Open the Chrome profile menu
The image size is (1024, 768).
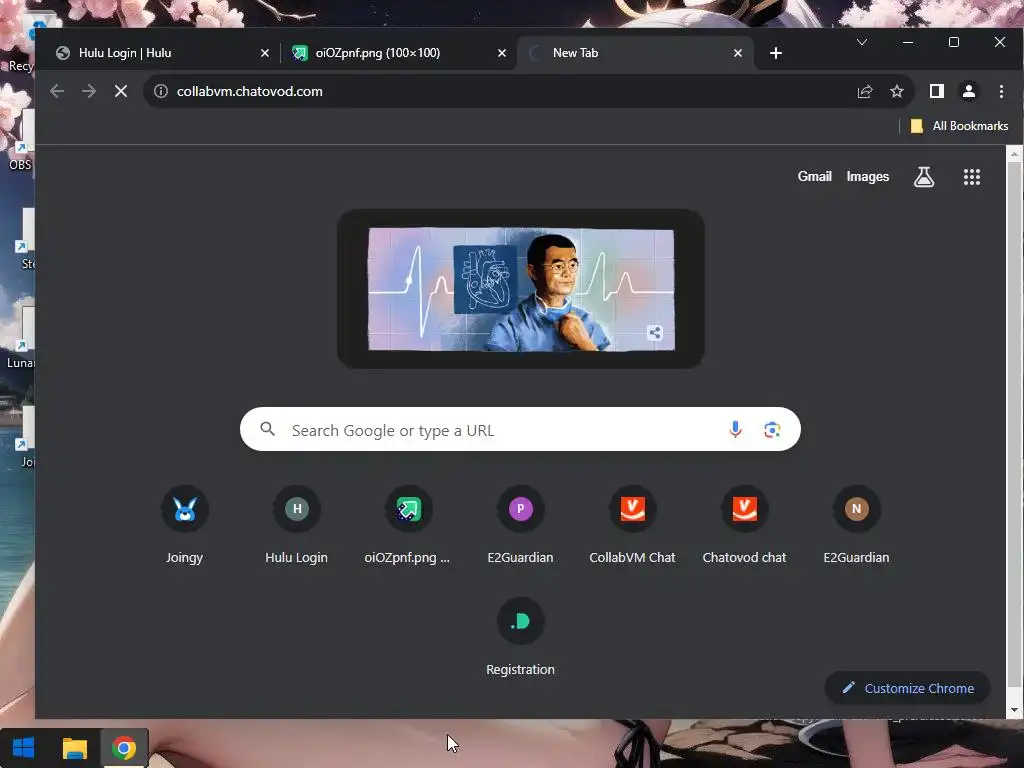coord(968,91)
